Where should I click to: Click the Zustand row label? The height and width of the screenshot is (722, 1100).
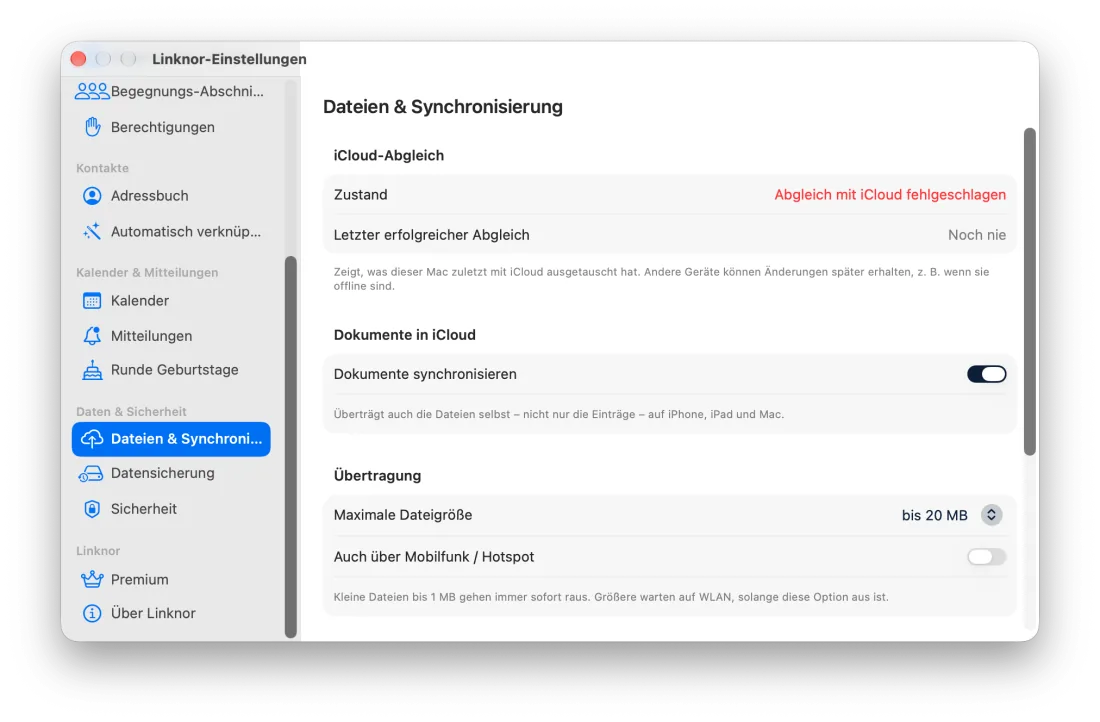tap(361, 195)
